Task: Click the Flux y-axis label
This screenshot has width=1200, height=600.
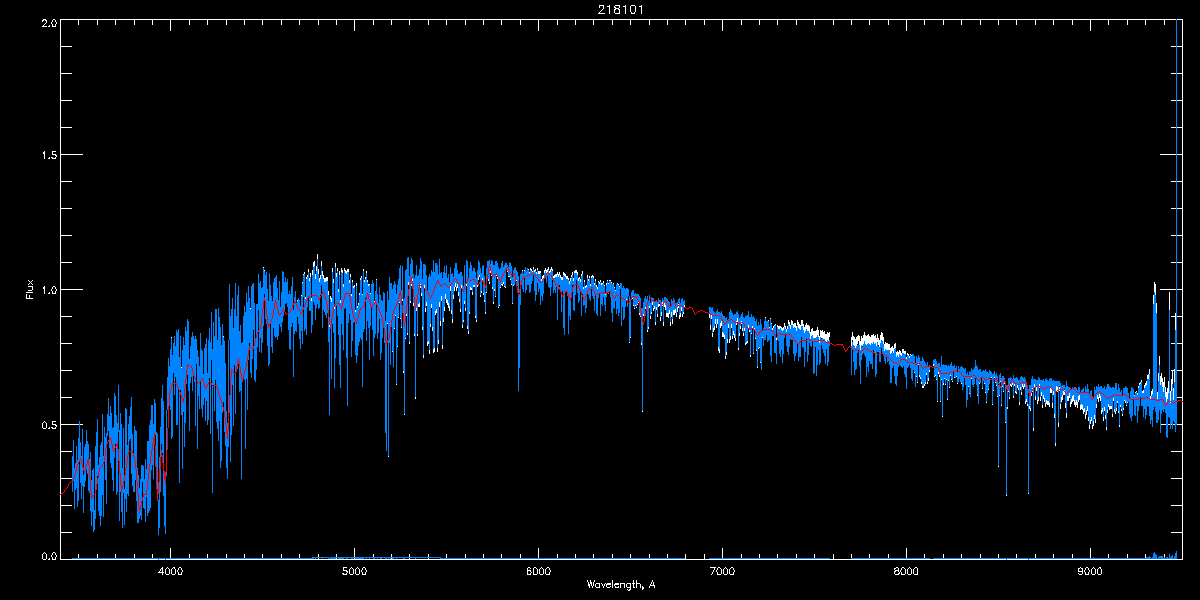Action: click(29, 290)
